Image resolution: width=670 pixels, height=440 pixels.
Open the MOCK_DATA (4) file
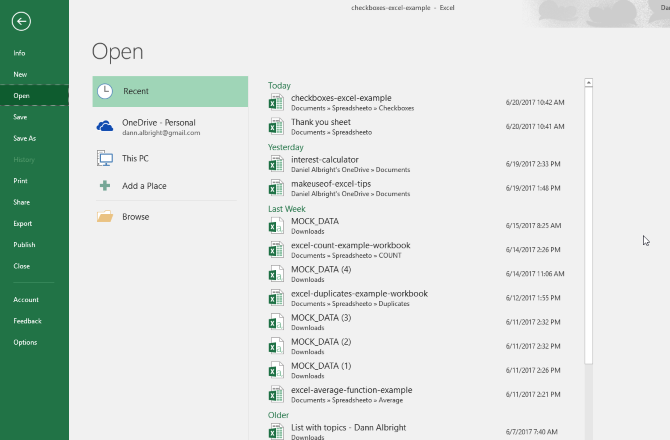pyautogui.click(x=321, y=269)
